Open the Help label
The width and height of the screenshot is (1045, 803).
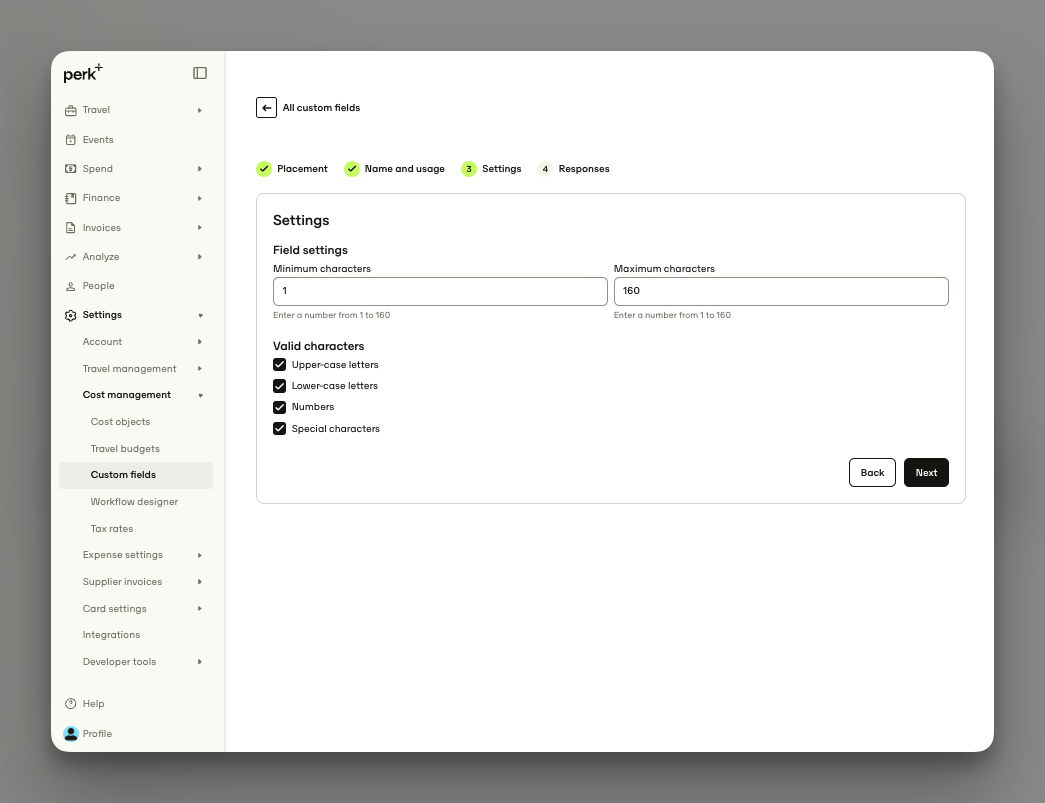[93, 704]
